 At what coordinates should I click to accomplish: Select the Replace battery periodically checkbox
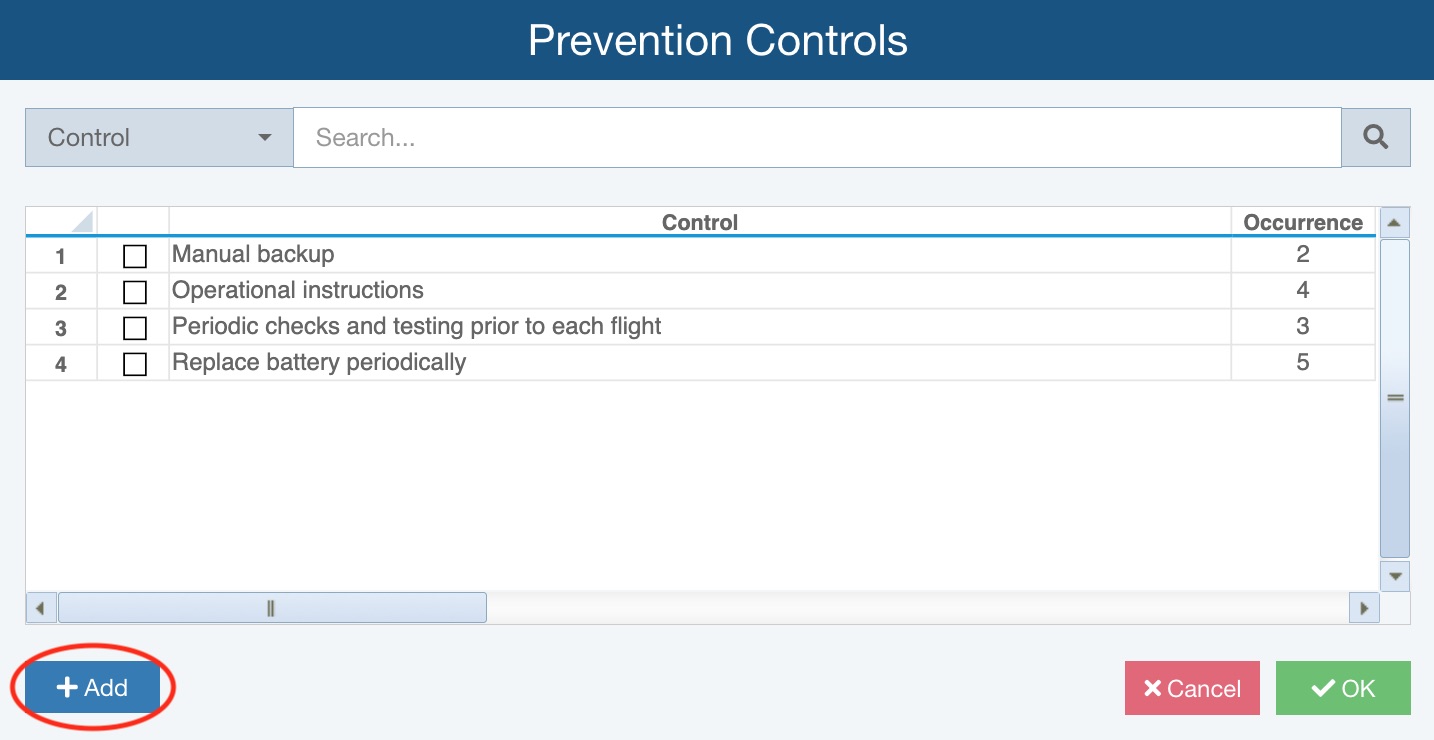pyautogui.click(x=134, y=364)
